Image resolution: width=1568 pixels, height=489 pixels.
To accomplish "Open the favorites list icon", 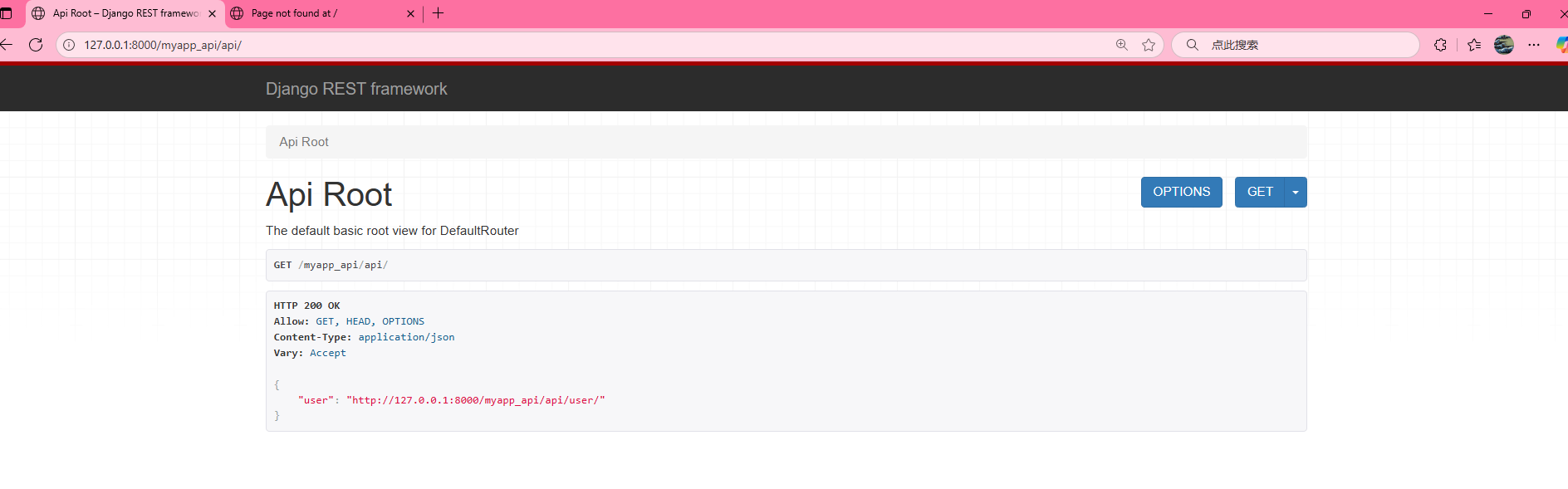I will point(1474,45).
